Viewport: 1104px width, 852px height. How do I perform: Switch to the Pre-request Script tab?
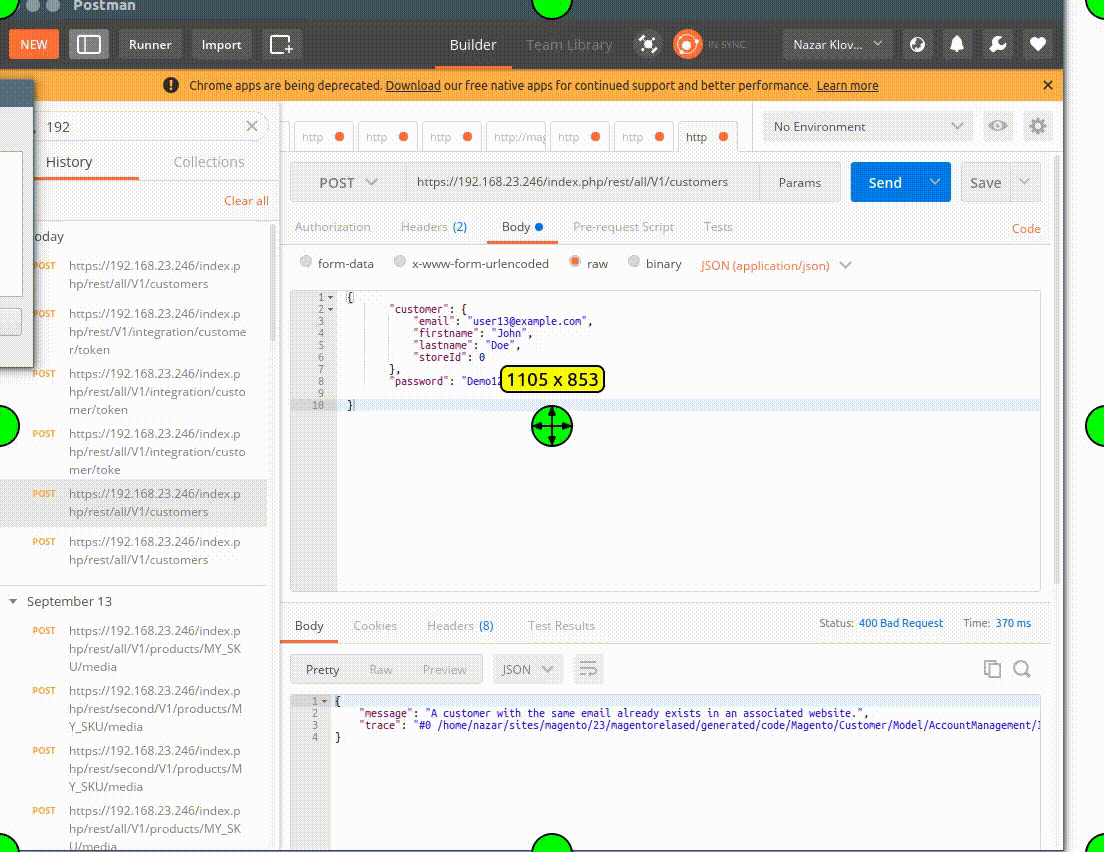tap(623, 227)
